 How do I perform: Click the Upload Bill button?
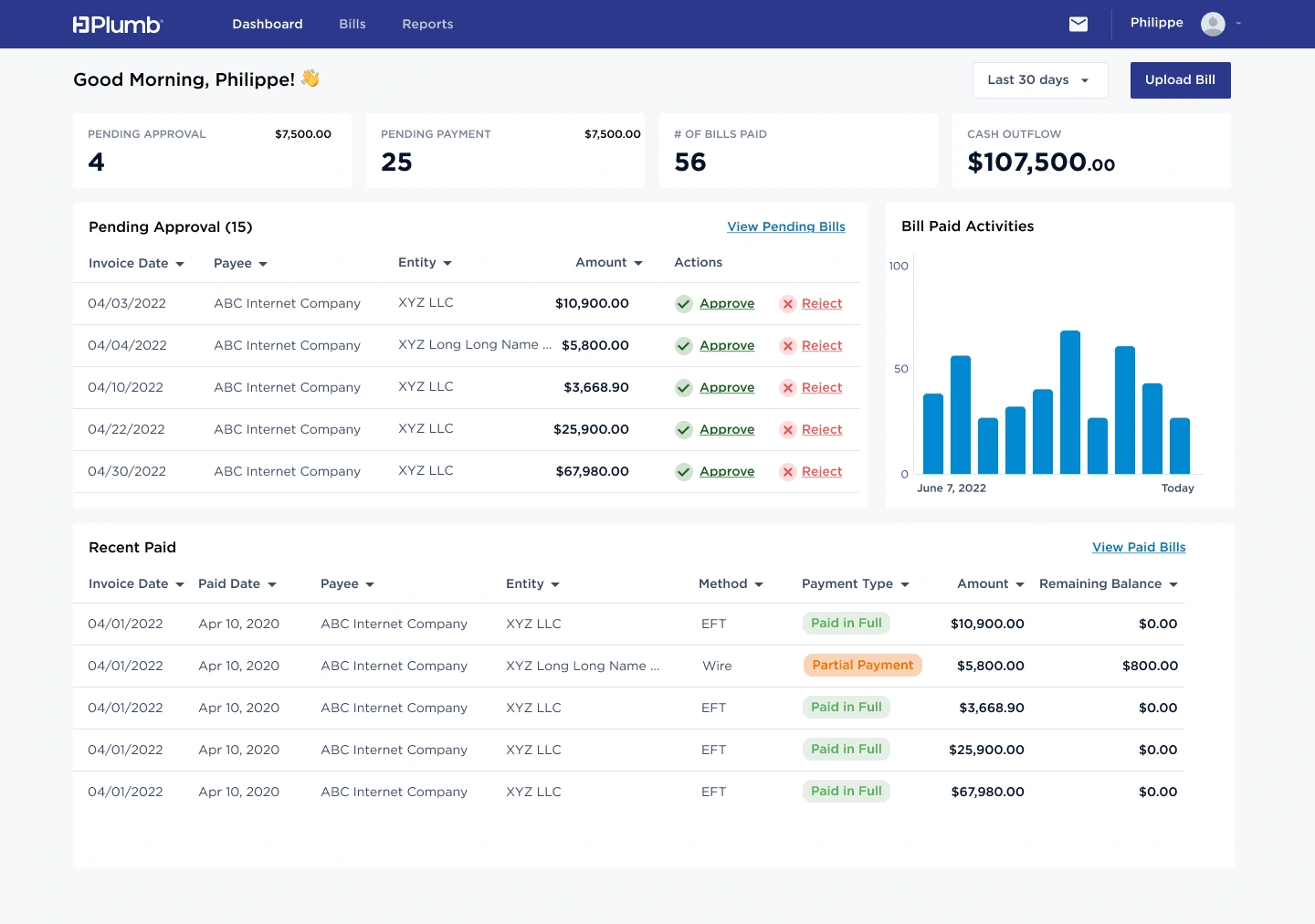(1180, 80)
